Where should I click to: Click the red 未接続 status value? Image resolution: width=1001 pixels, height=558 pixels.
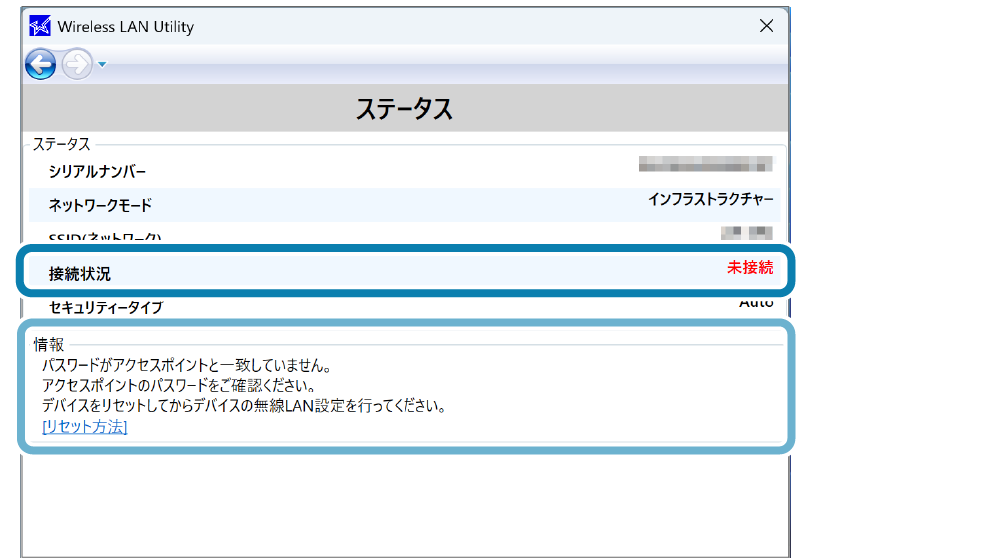tap(749, 268)
